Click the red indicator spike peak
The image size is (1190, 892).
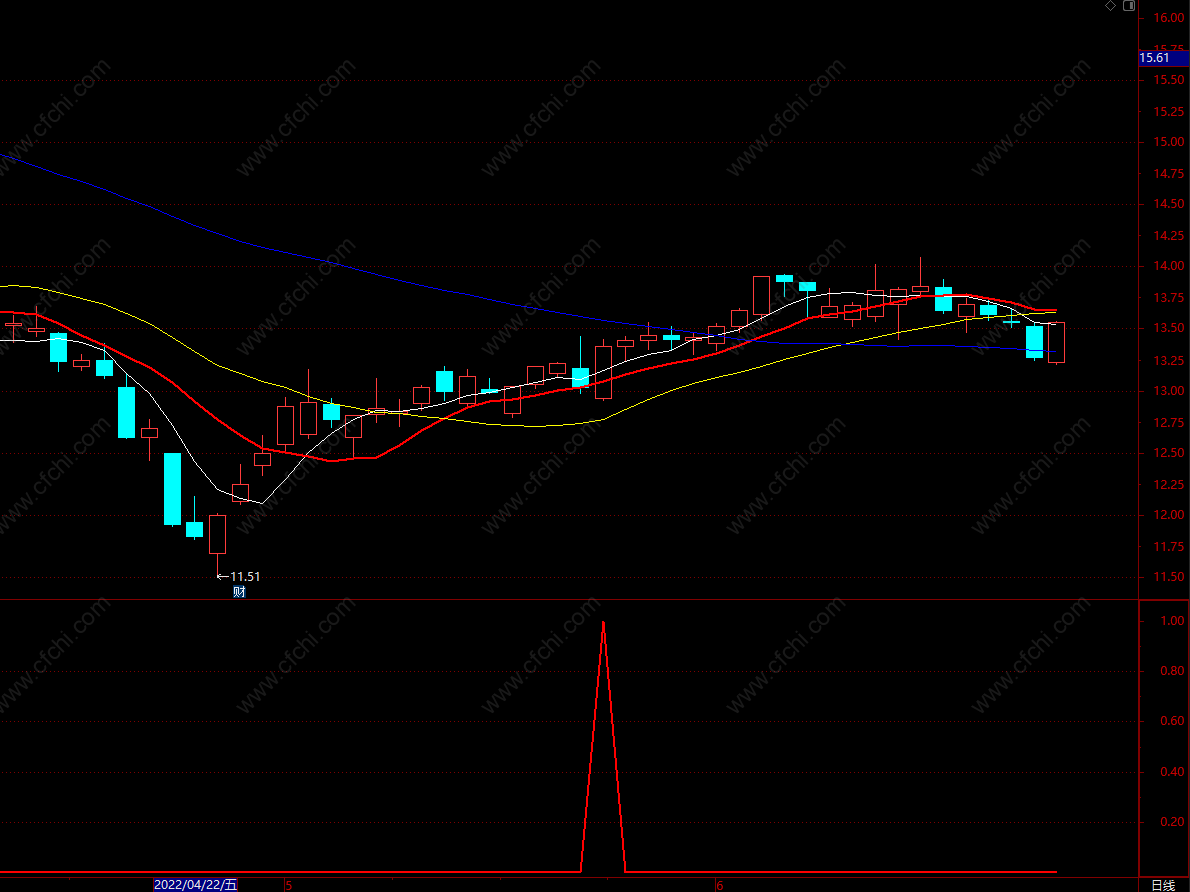603,623
